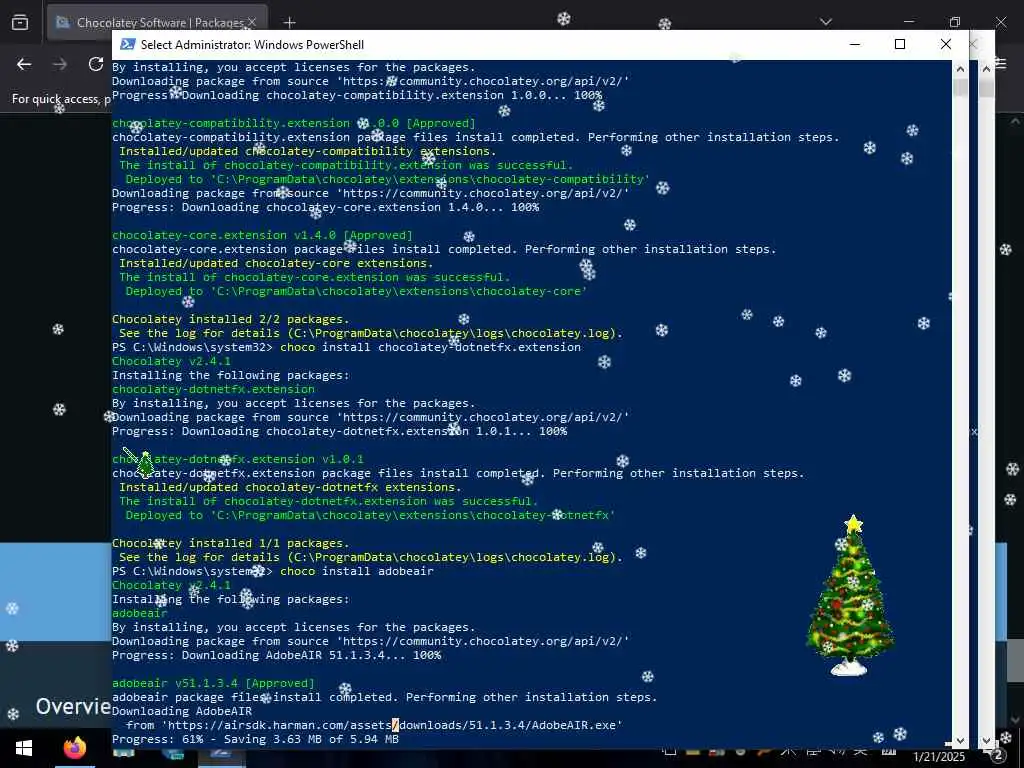Reload the page with the browser refresh icon
The height and width of the screenshot is (768, 1024).
pos(96,64)
